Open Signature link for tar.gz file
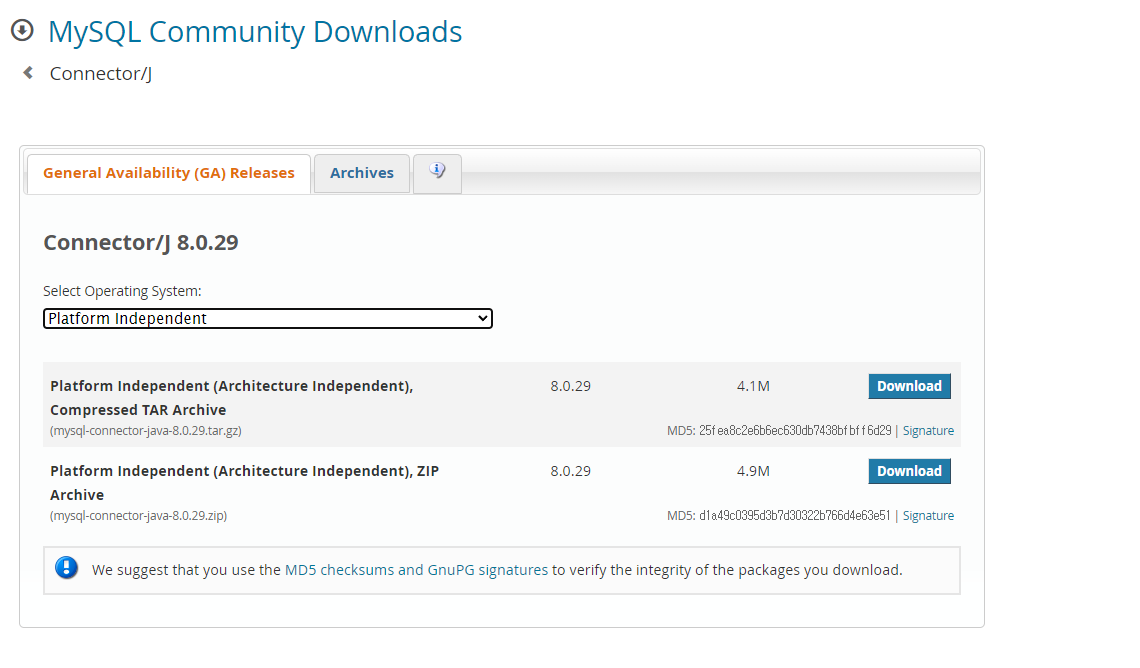The height and width of the screenshot is (668, 1140). click(928, 430)
